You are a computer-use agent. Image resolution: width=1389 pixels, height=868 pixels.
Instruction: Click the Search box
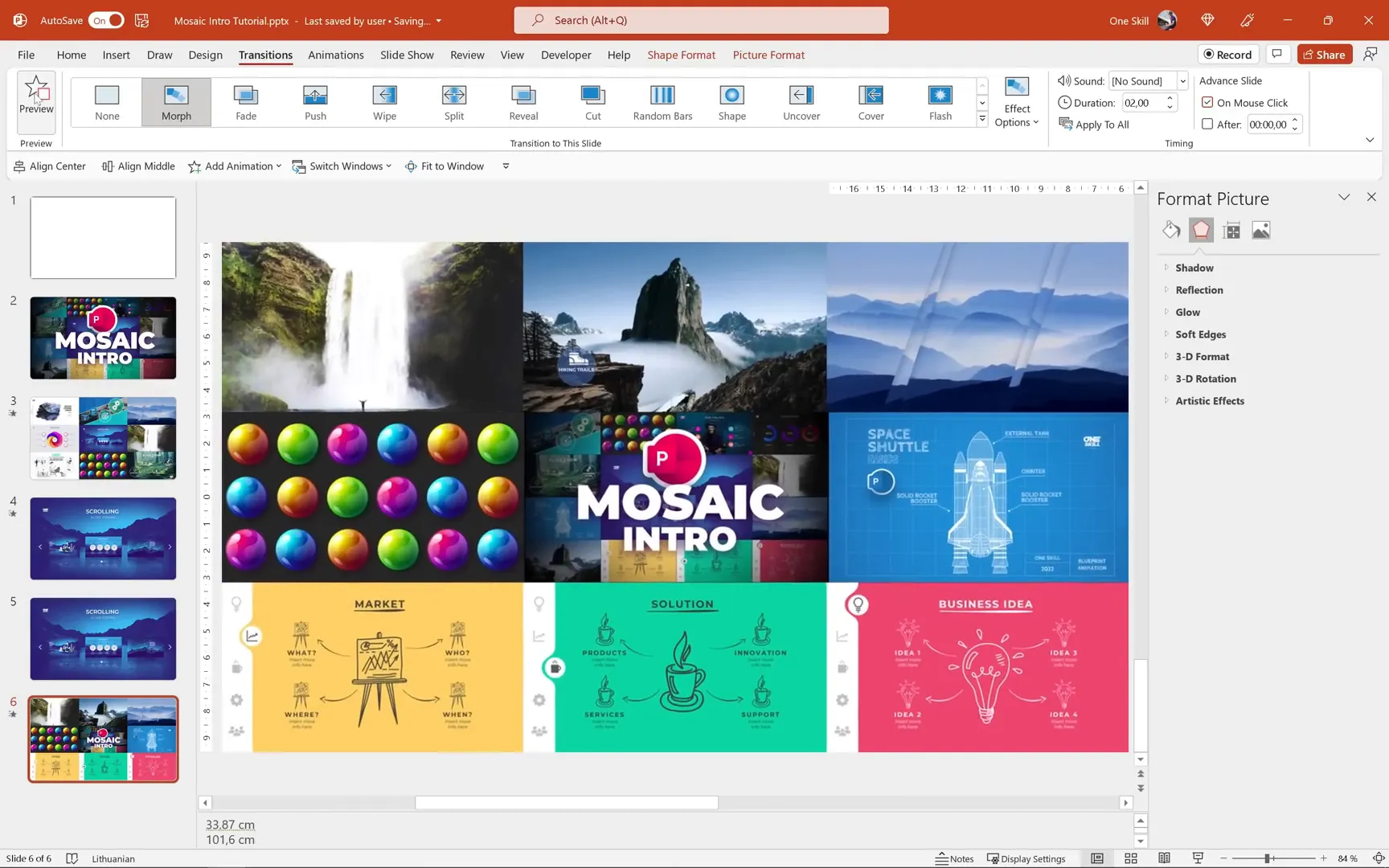tap(701, 20)
